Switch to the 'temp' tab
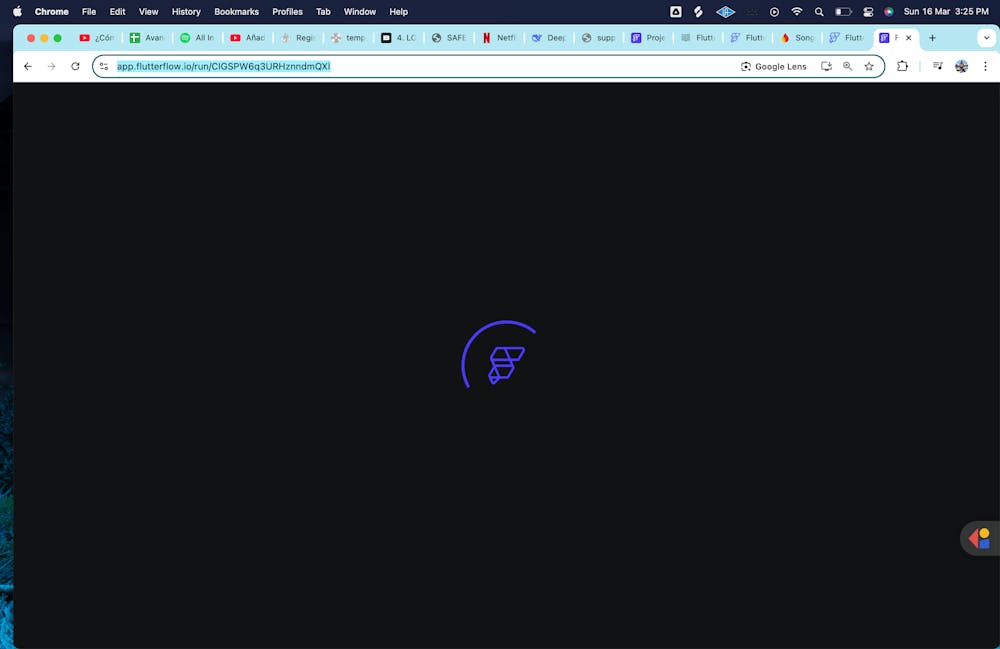This screenshot has height=649, width=1000. pos(349,38)
